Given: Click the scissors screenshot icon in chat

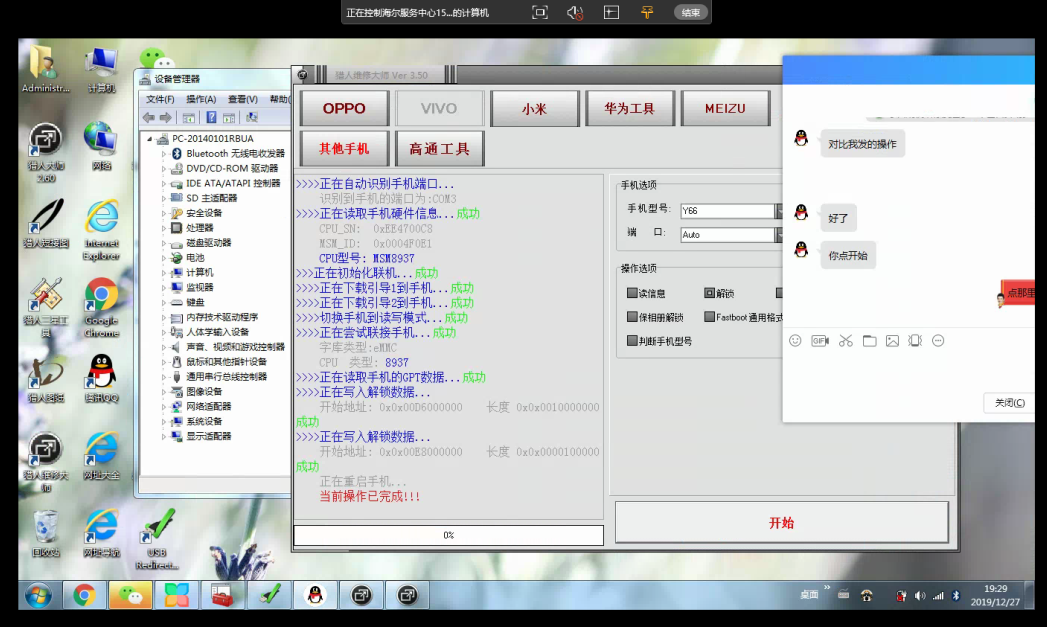Looking at the screenshot, I should tap(845, 341).
